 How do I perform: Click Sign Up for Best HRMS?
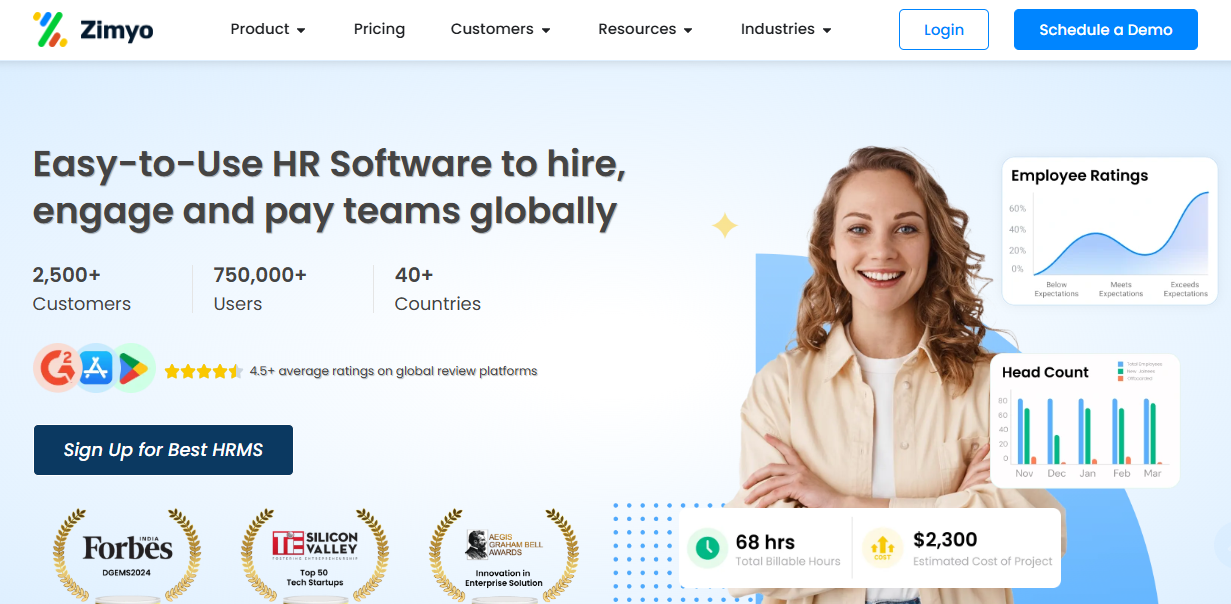tap(163, 450)
